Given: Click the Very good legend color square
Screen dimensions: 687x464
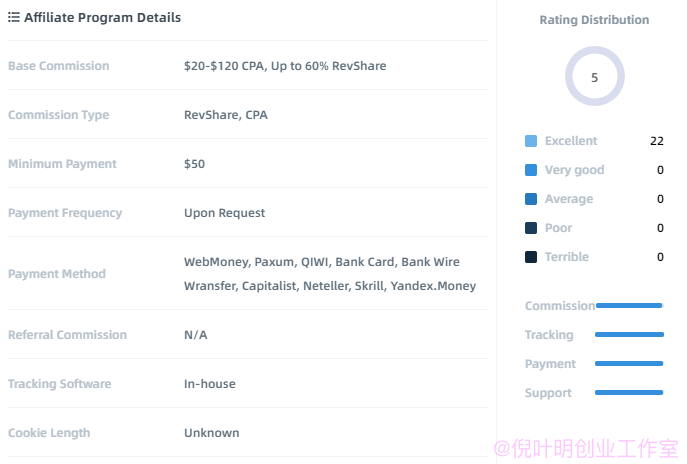Looking at the screenshot, I should 531,170.
